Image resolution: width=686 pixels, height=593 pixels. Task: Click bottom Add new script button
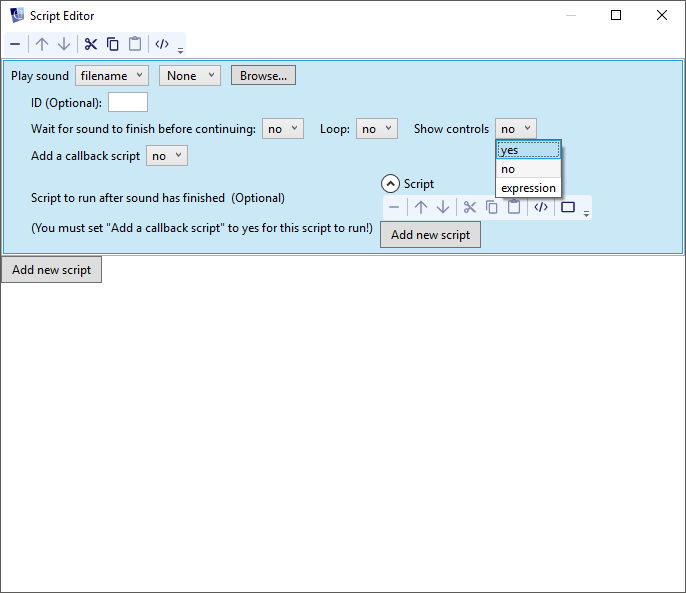coord(52,270)
